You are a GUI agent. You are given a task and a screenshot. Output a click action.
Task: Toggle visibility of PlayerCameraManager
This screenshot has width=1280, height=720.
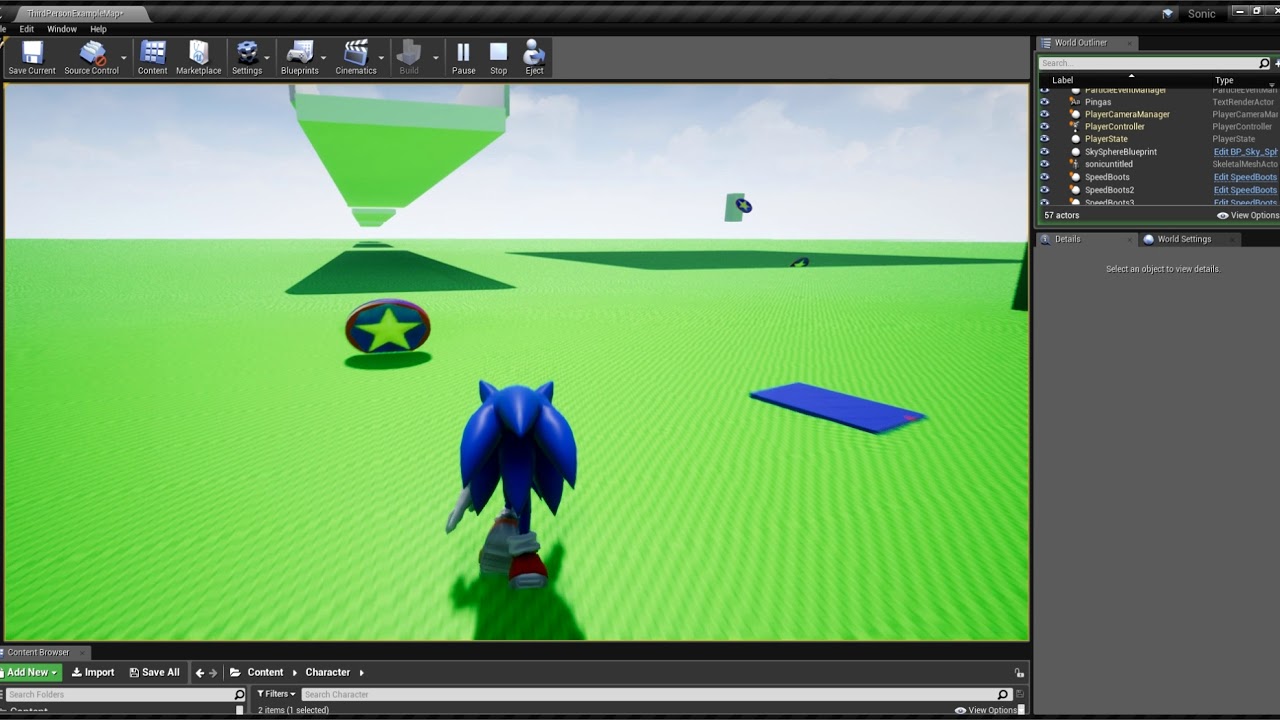tap(1044, 114)
